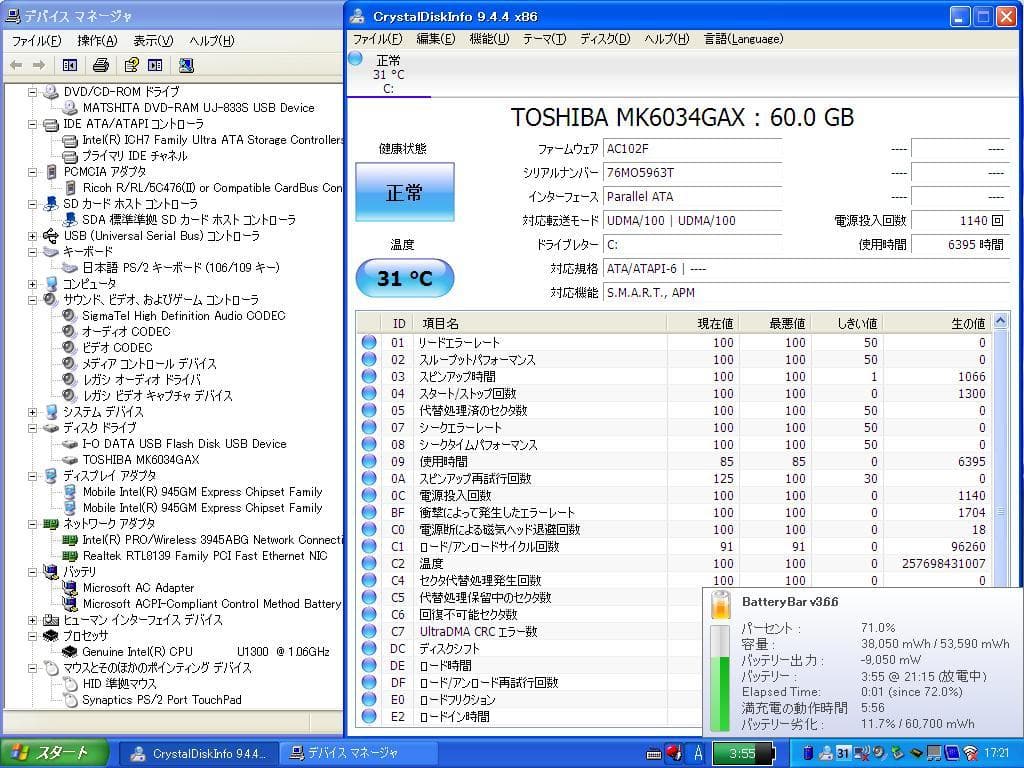Viewport: 1024px width, 768px height.
Task: Click the 項目名 column header
Action: (539, 323)
